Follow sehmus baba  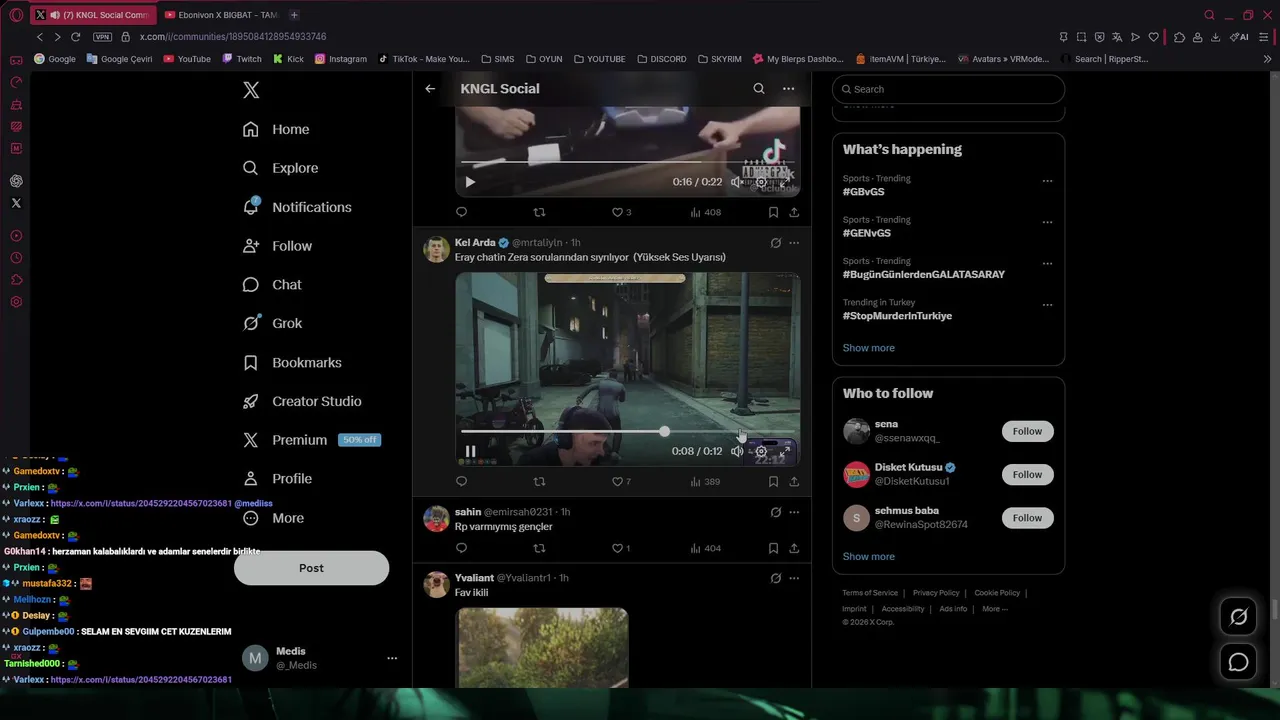click(1027, 518)
